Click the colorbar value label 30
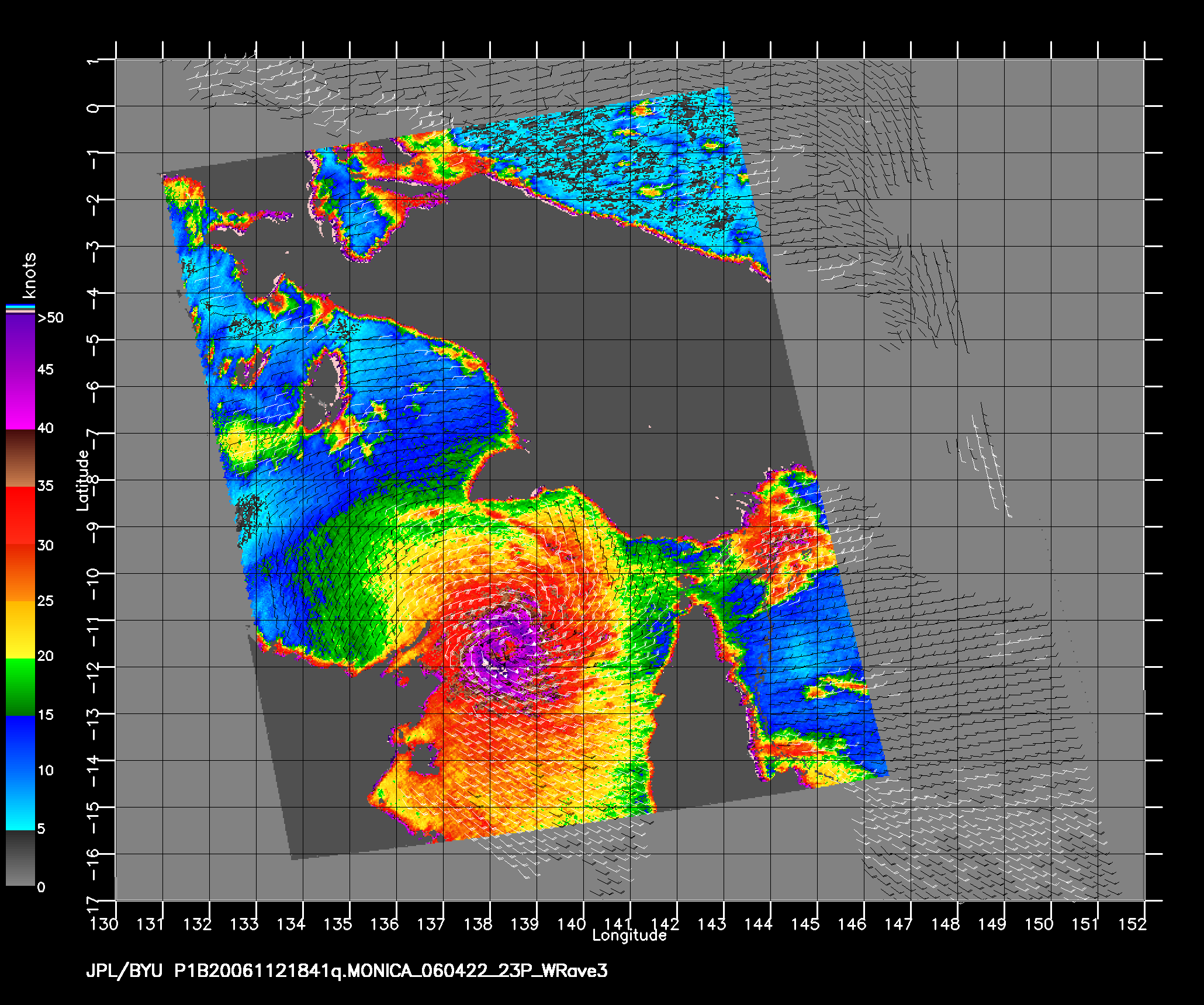The image size is (1204, 1005). [x=46, y=545]
